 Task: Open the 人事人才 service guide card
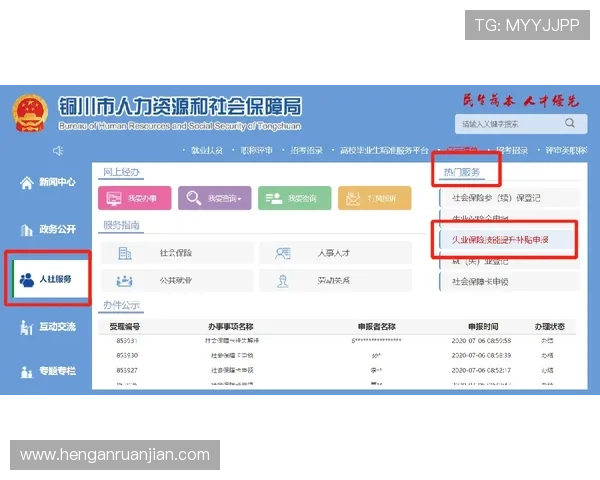tap(336, 253)
